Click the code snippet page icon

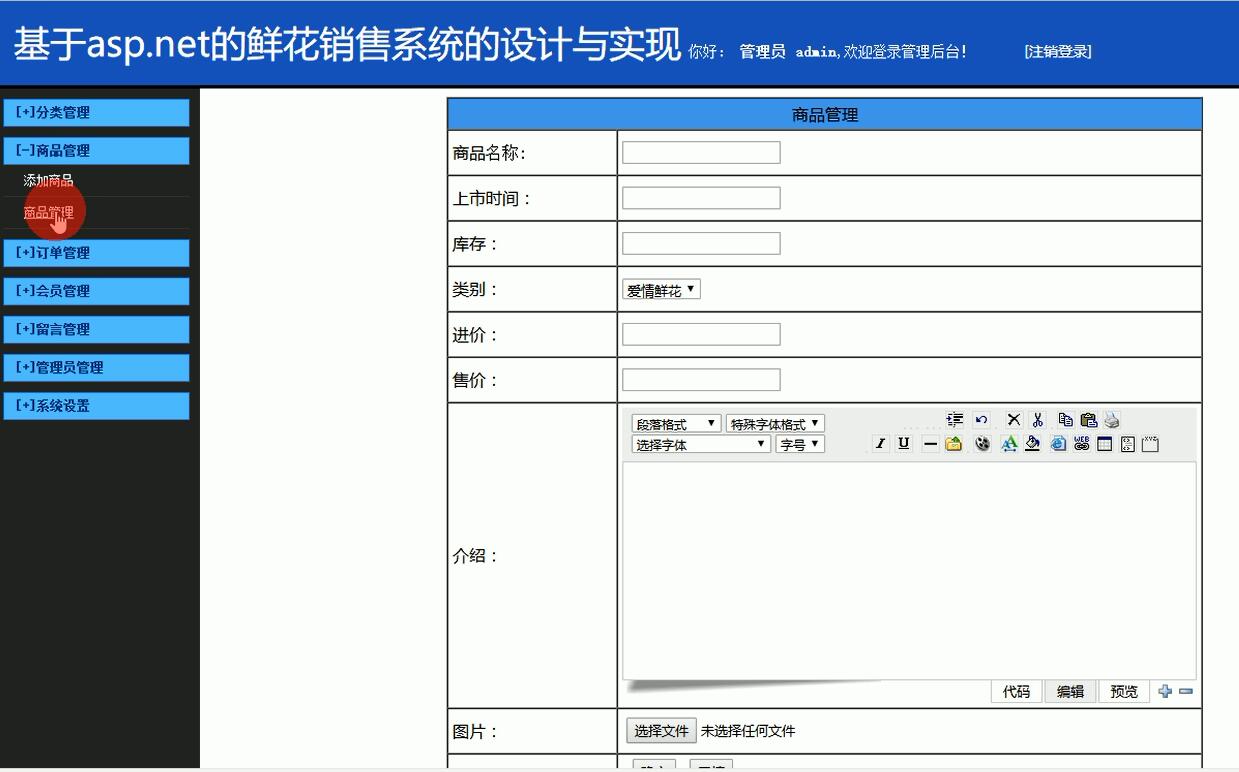[1127, 444]
